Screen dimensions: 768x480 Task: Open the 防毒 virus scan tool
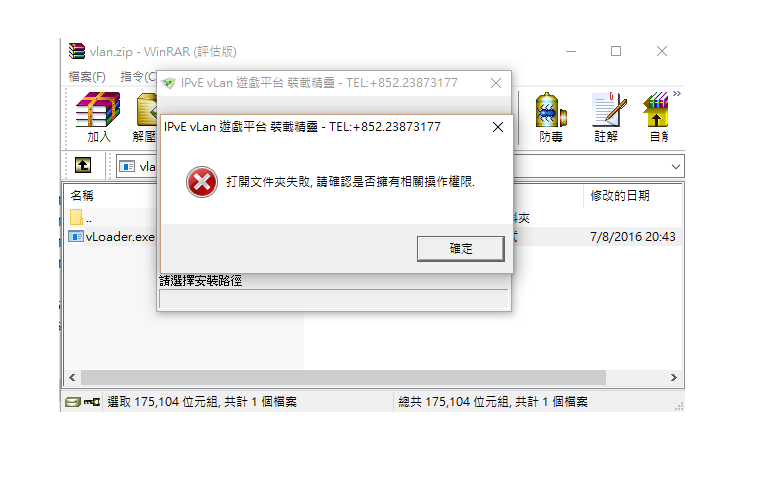(551, 118)
